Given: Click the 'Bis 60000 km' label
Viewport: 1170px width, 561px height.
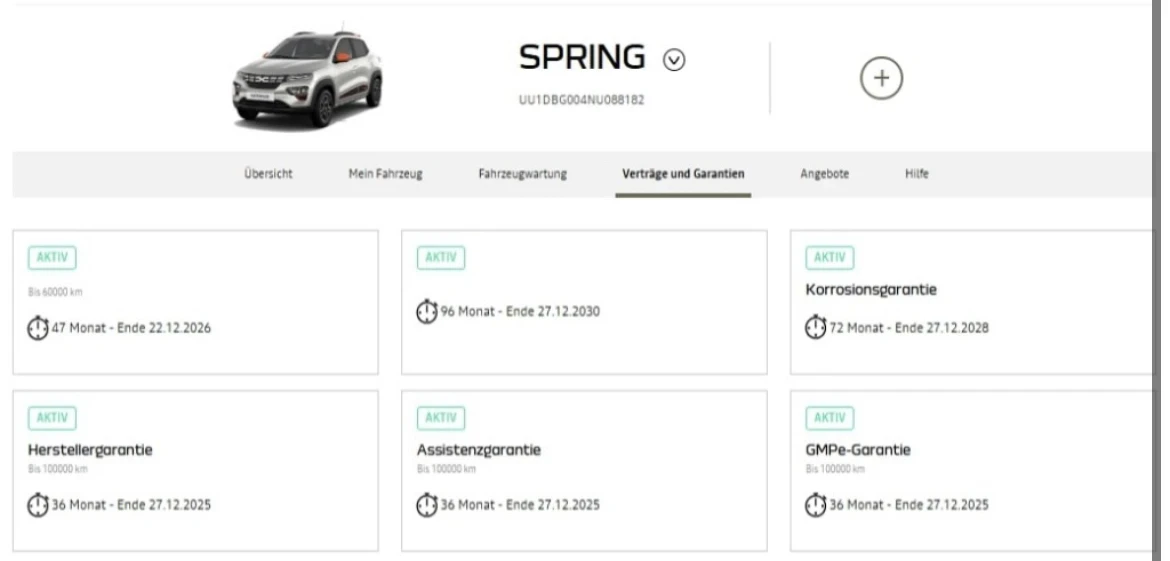Looking at the screenshot, I should 55,292.
